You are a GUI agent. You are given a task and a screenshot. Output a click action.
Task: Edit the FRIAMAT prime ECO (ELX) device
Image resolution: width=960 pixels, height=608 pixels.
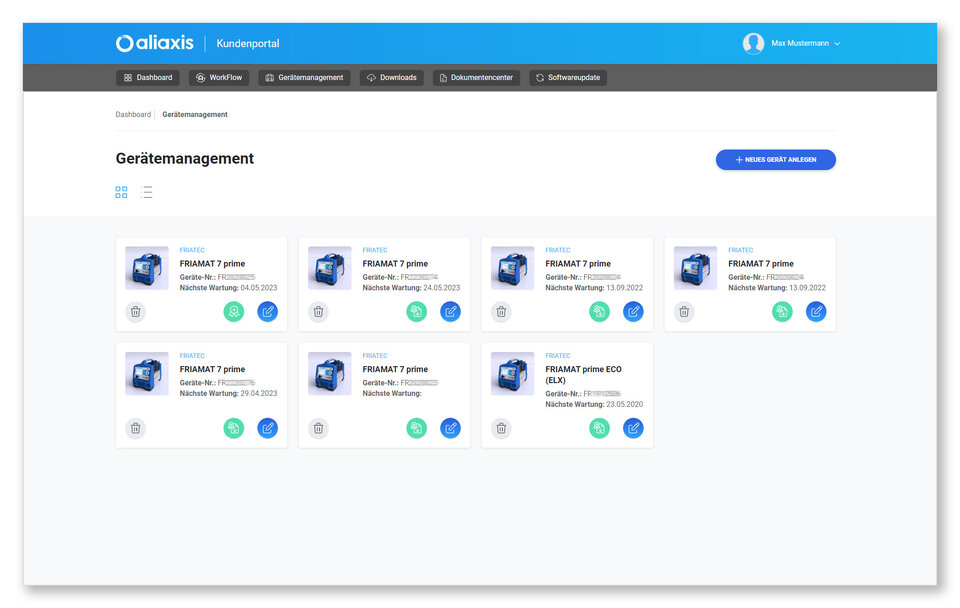tap(634, 428)
